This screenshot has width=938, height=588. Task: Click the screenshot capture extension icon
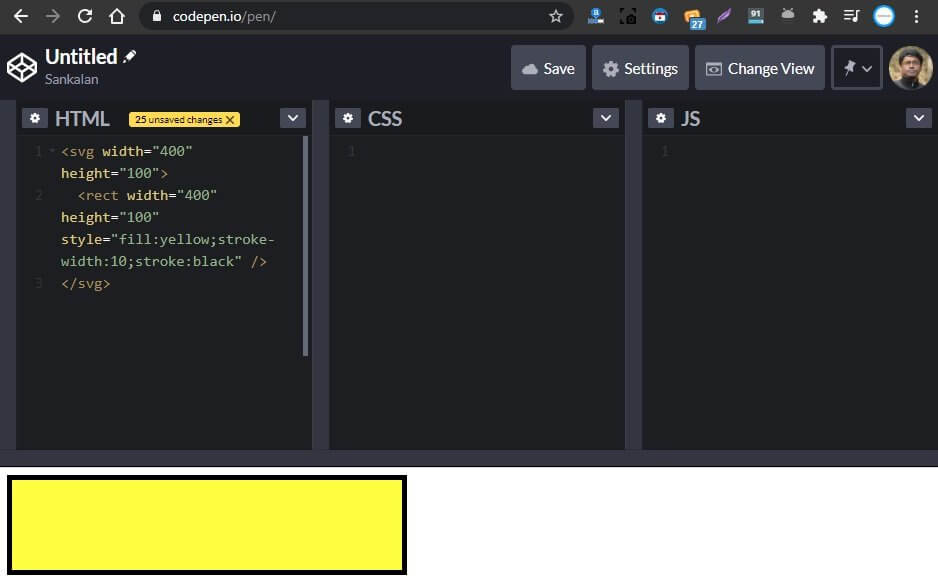[628, 16]
